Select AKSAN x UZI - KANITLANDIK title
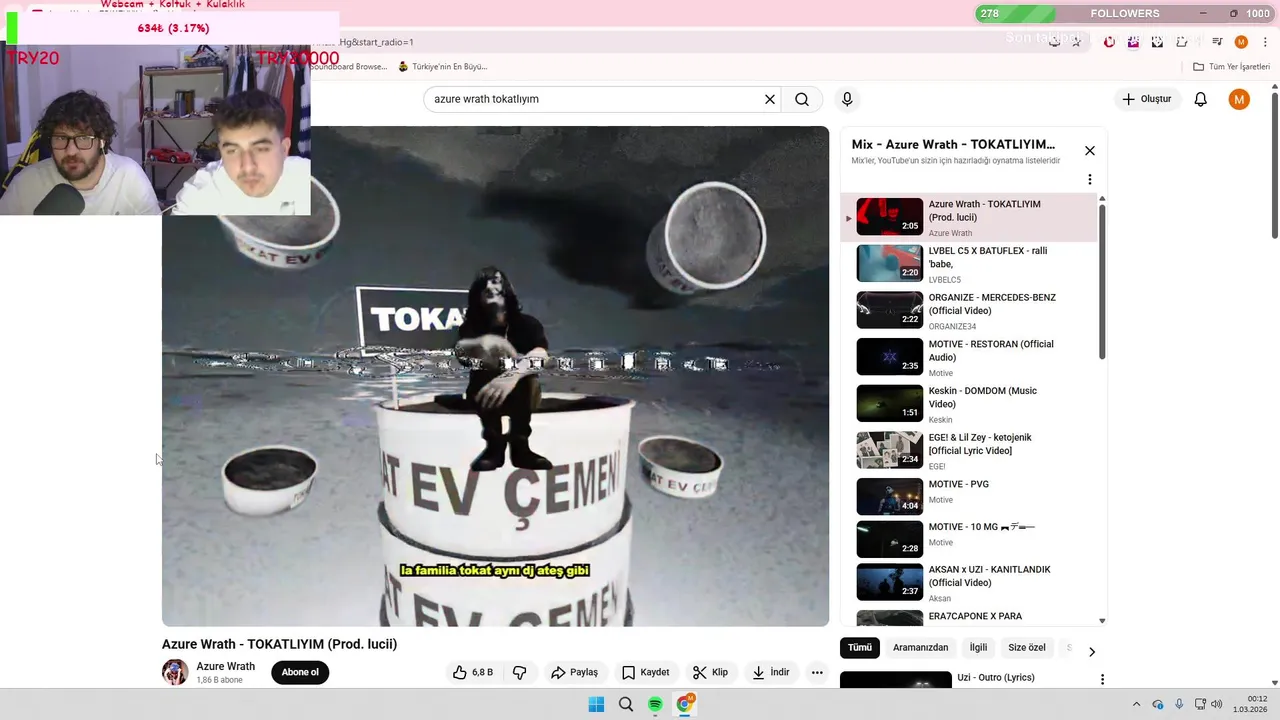1280x720 pixels. tap(989, 576)
